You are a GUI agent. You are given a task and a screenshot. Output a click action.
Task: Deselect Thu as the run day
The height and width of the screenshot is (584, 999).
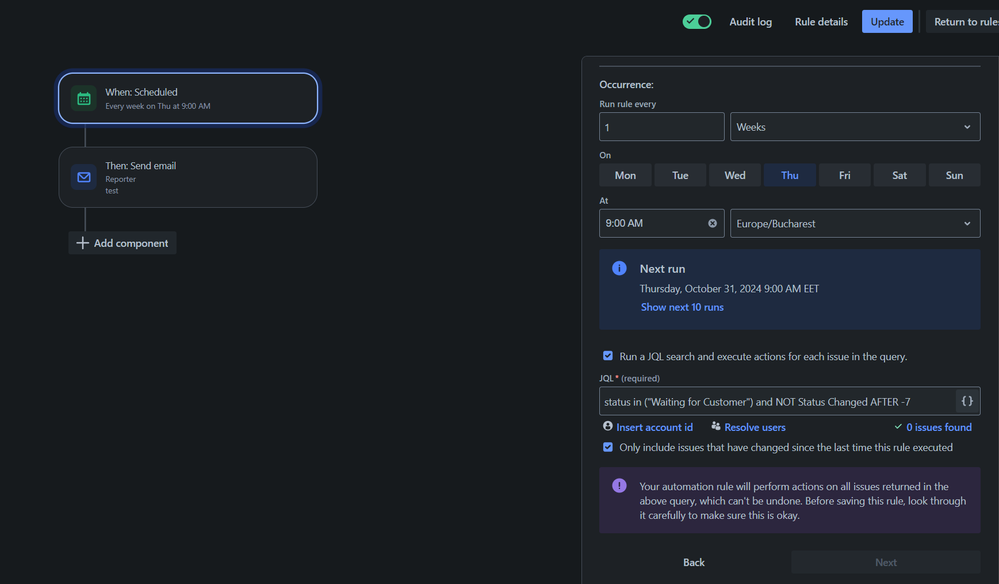tap(789, 175)
